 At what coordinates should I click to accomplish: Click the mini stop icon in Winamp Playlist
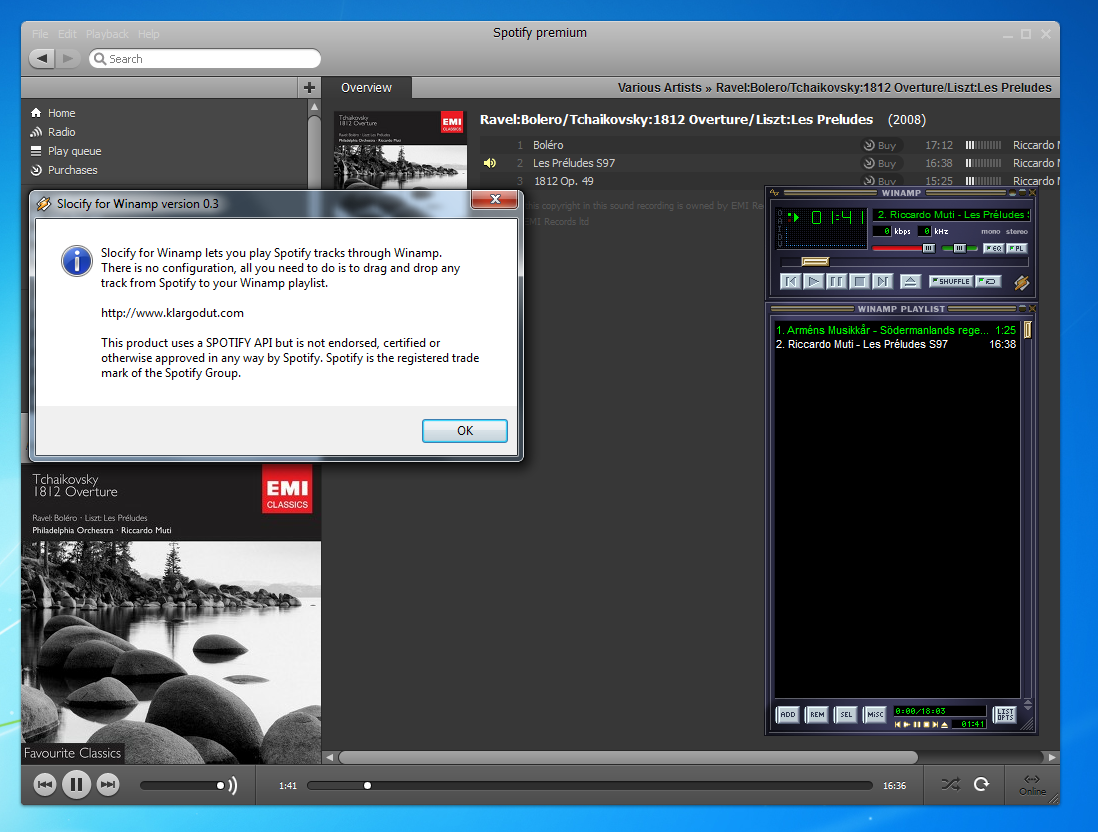[926, 724]
